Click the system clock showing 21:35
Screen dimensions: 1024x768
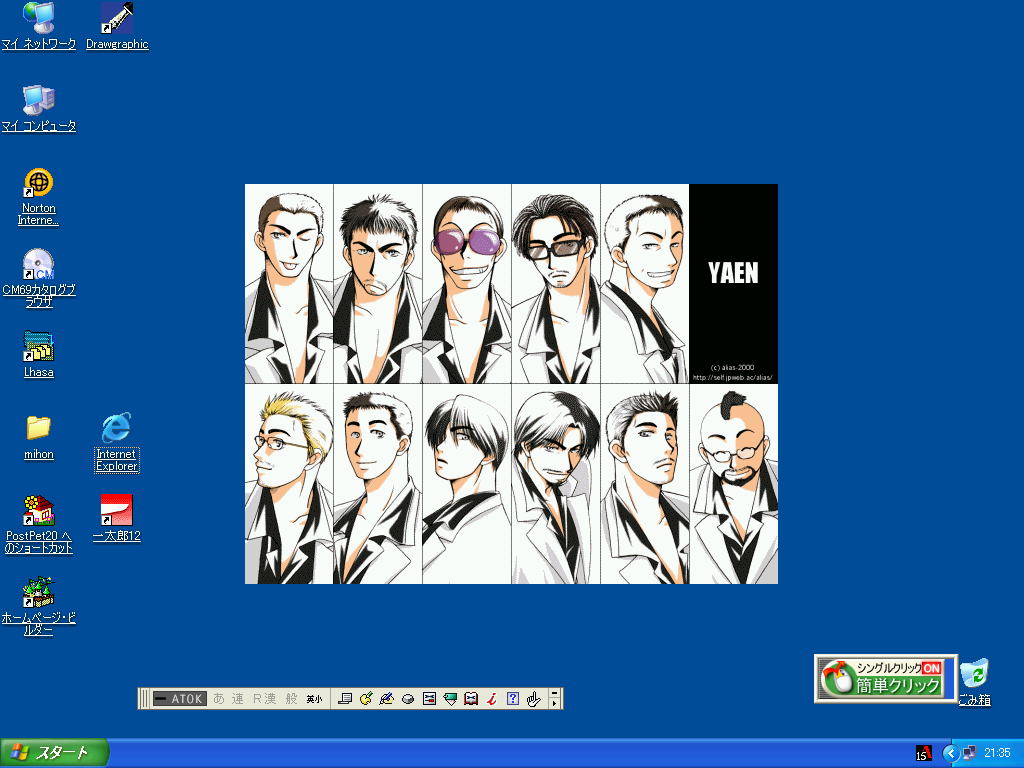click(997, 753)
